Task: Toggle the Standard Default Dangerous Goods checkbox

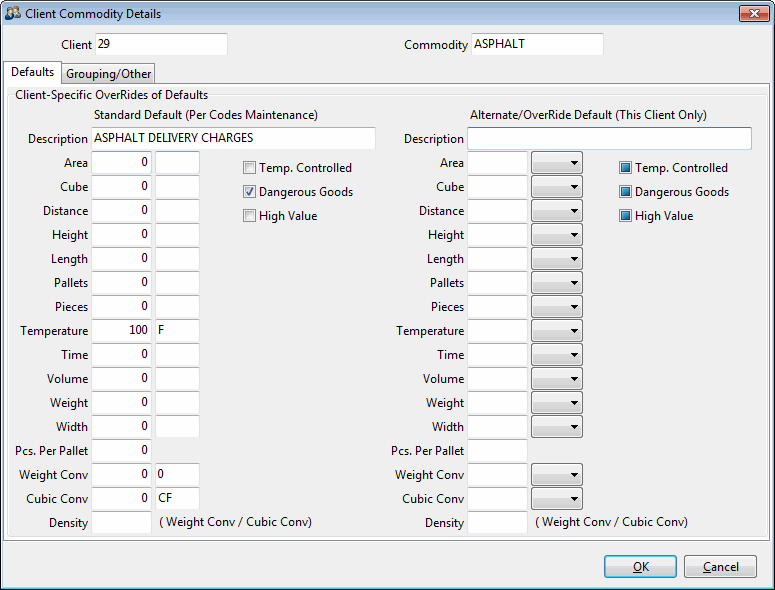Action: [x=250, y=192]
